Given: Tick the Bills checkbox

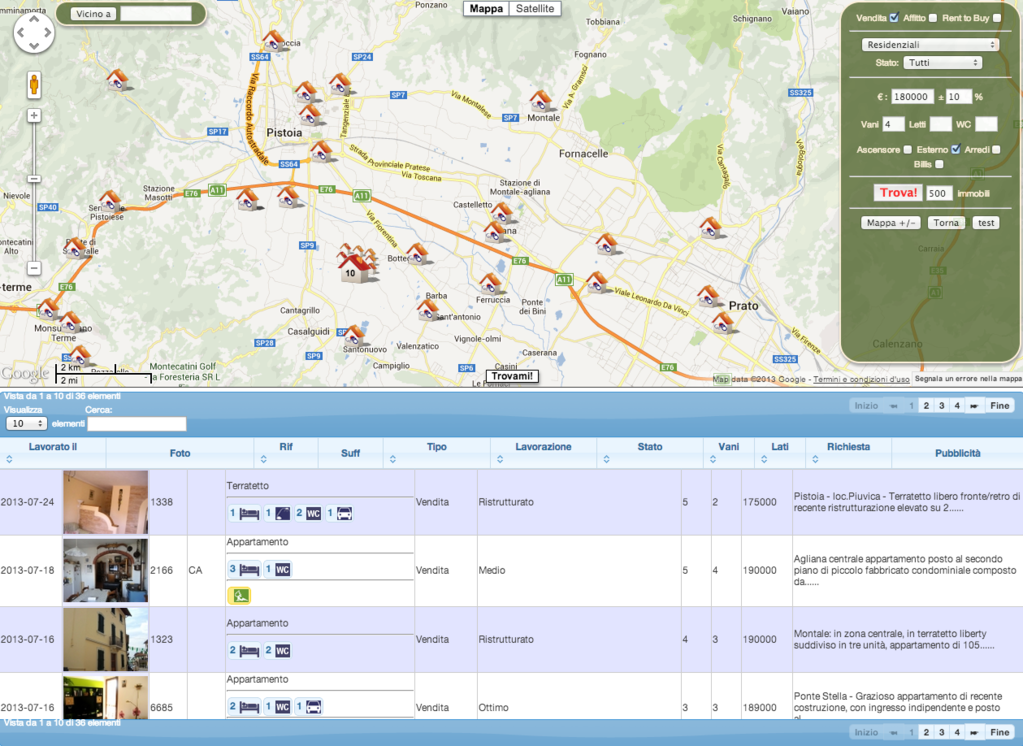Looking at the screenshot, I should (x=939, y=164).
